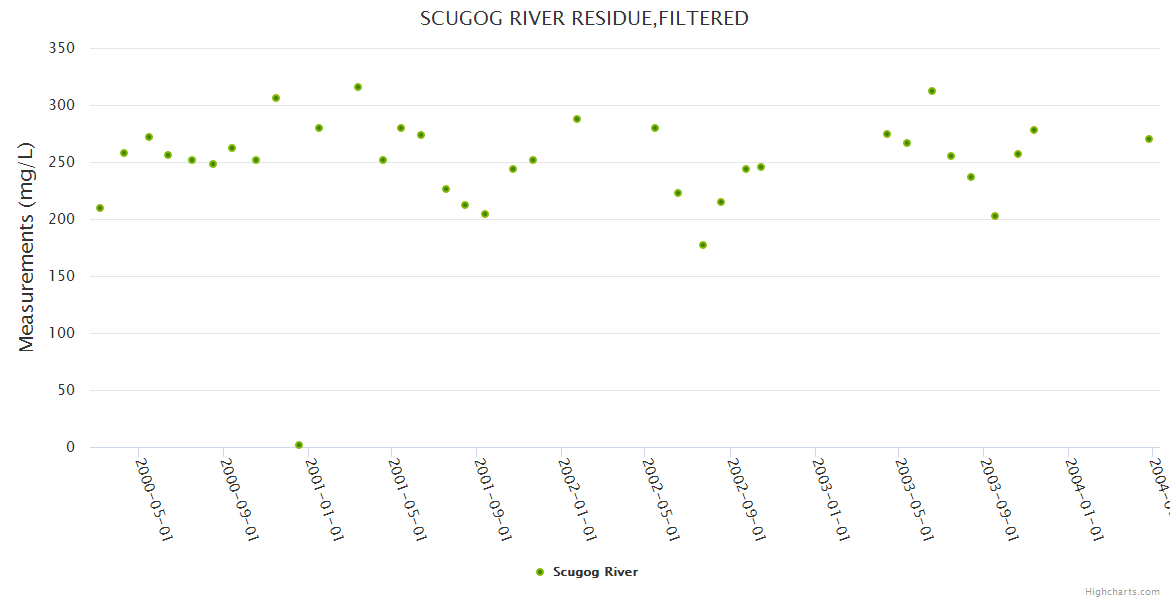Open the Highcharts.com credits link
Viewport: 1170px width, 600px height.
tap(1122, 591)
